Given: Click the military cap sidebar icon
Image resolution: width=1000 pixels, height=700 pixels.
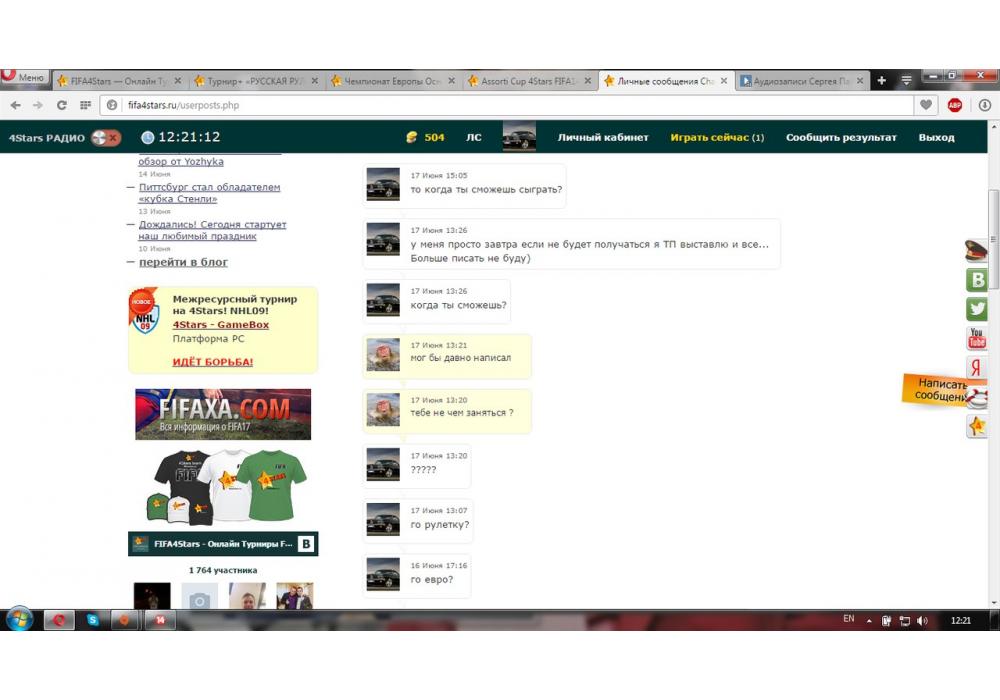Looking at the screenshot, I should point(977,251).
